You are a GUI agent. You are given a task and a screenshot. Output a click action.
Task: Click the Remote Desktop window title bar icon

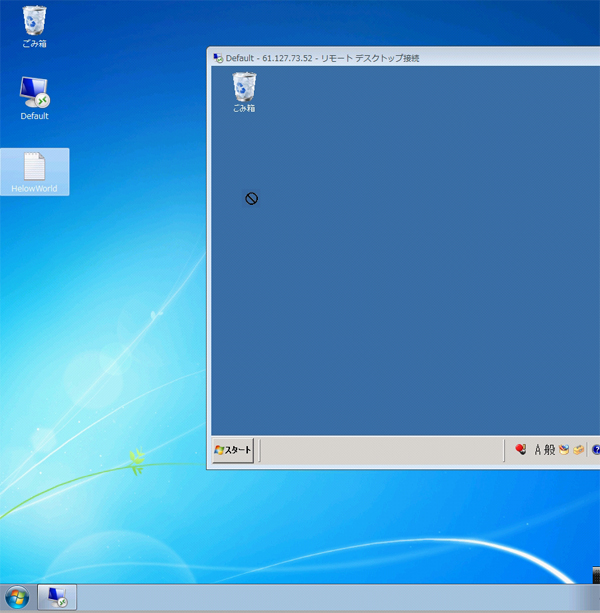(x=218, y=58)
